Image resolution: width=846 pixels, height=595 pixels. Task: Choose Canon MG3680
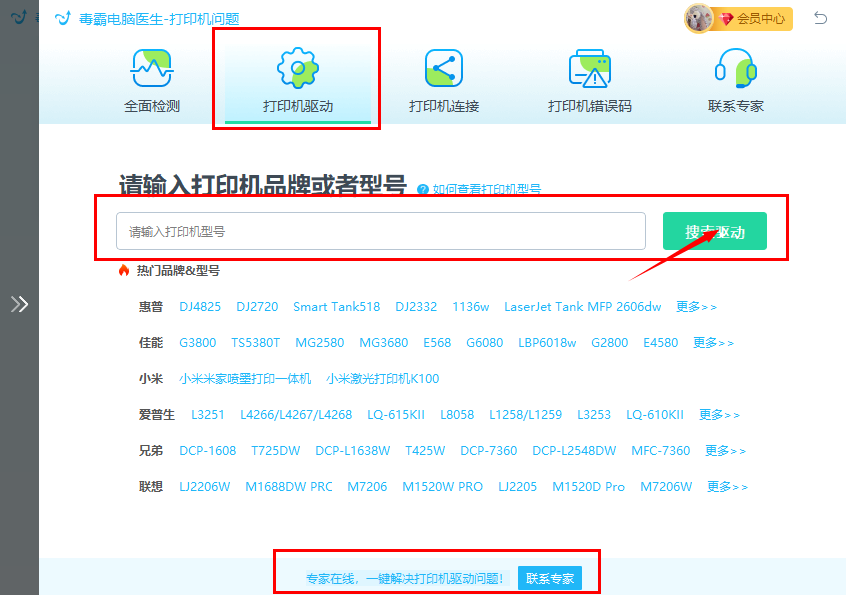[384, 343]
